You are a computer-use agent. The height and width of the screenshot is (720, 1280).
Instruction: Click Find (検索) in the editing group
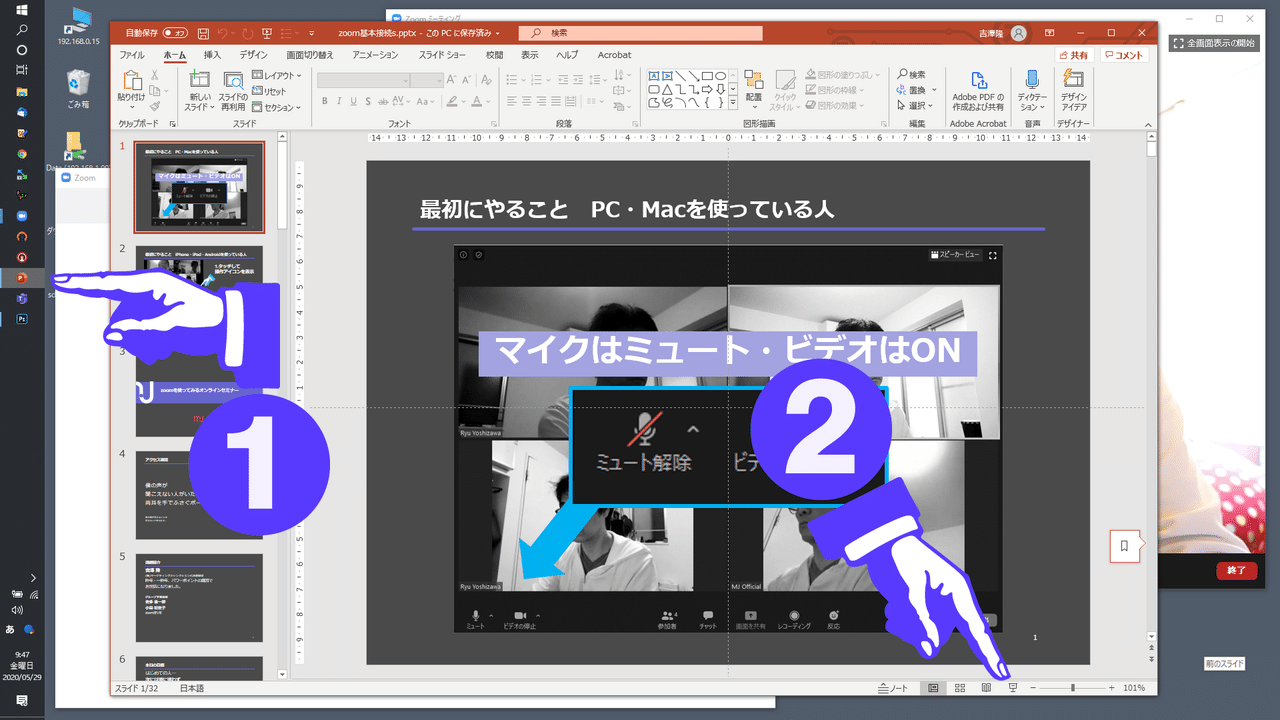click(911, 75)
